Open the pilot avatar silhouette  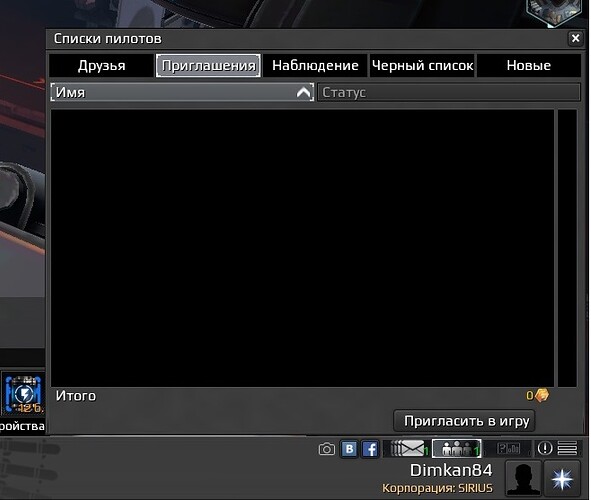(524, 479)
